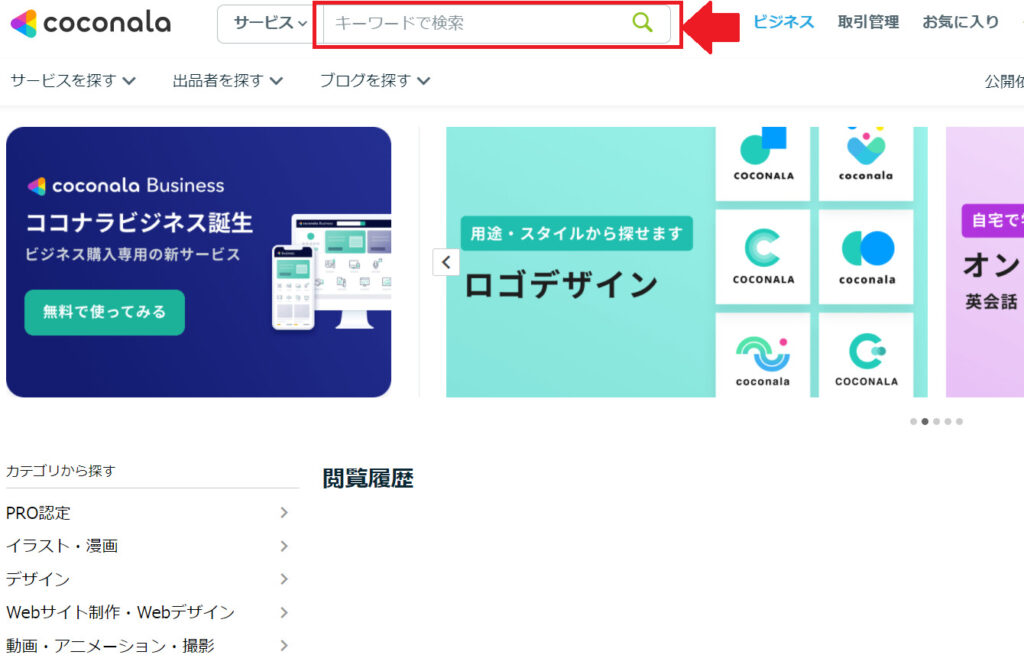Open the サービス search type dropdown
1024x668 pixels.
[269, 24]
